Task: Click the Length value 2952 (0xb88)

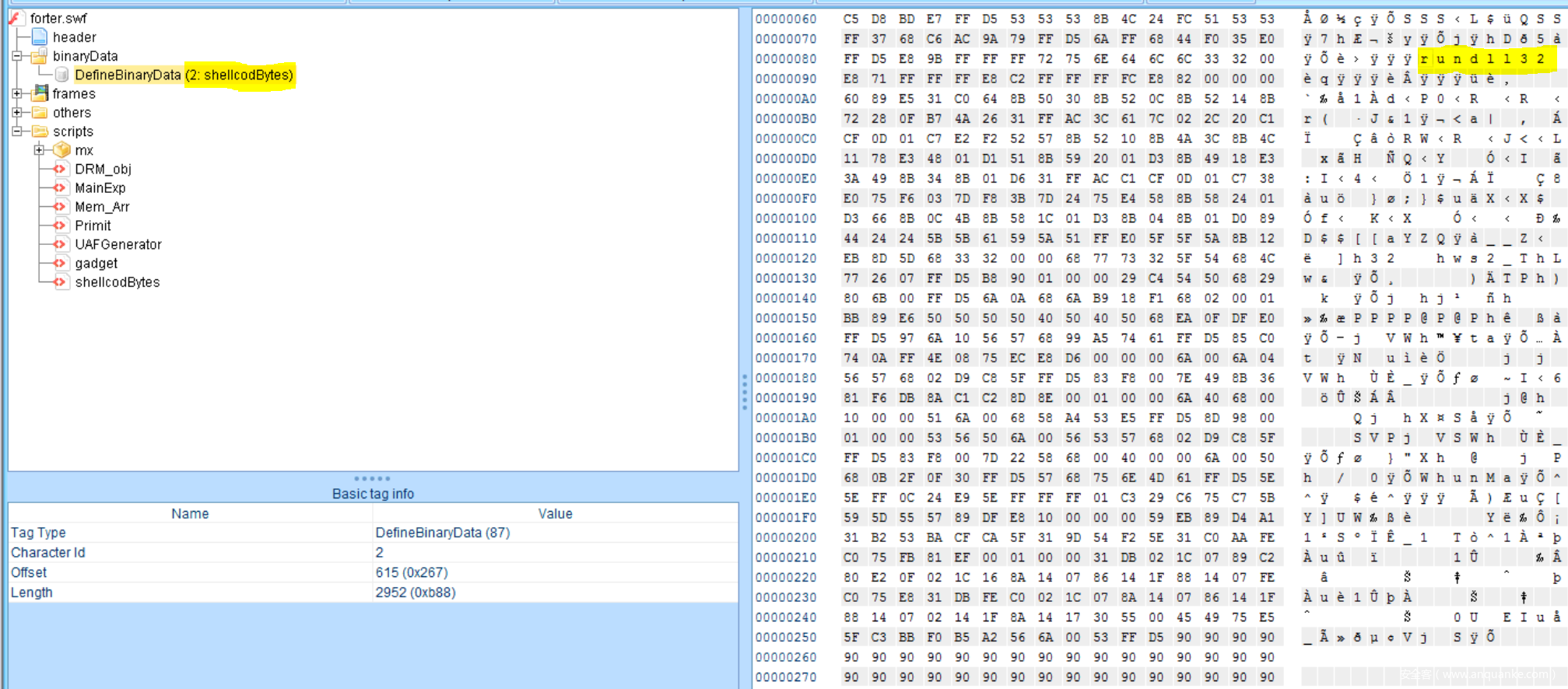Action: tap(416, 592)
